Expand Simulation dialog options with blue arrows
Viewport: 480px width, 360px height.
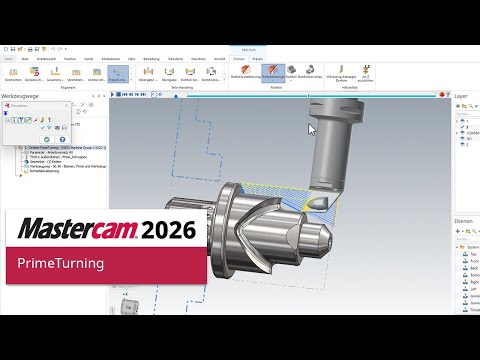click(6, 113)
